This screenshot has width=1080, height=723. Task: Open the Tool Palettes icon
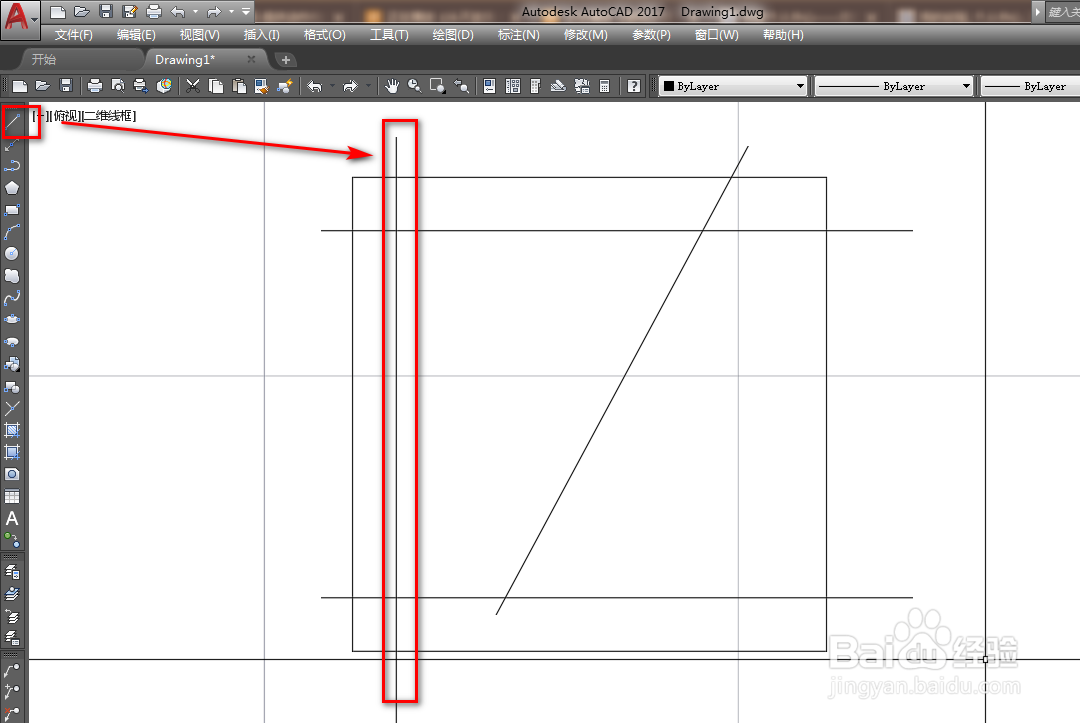pos(535,86)
